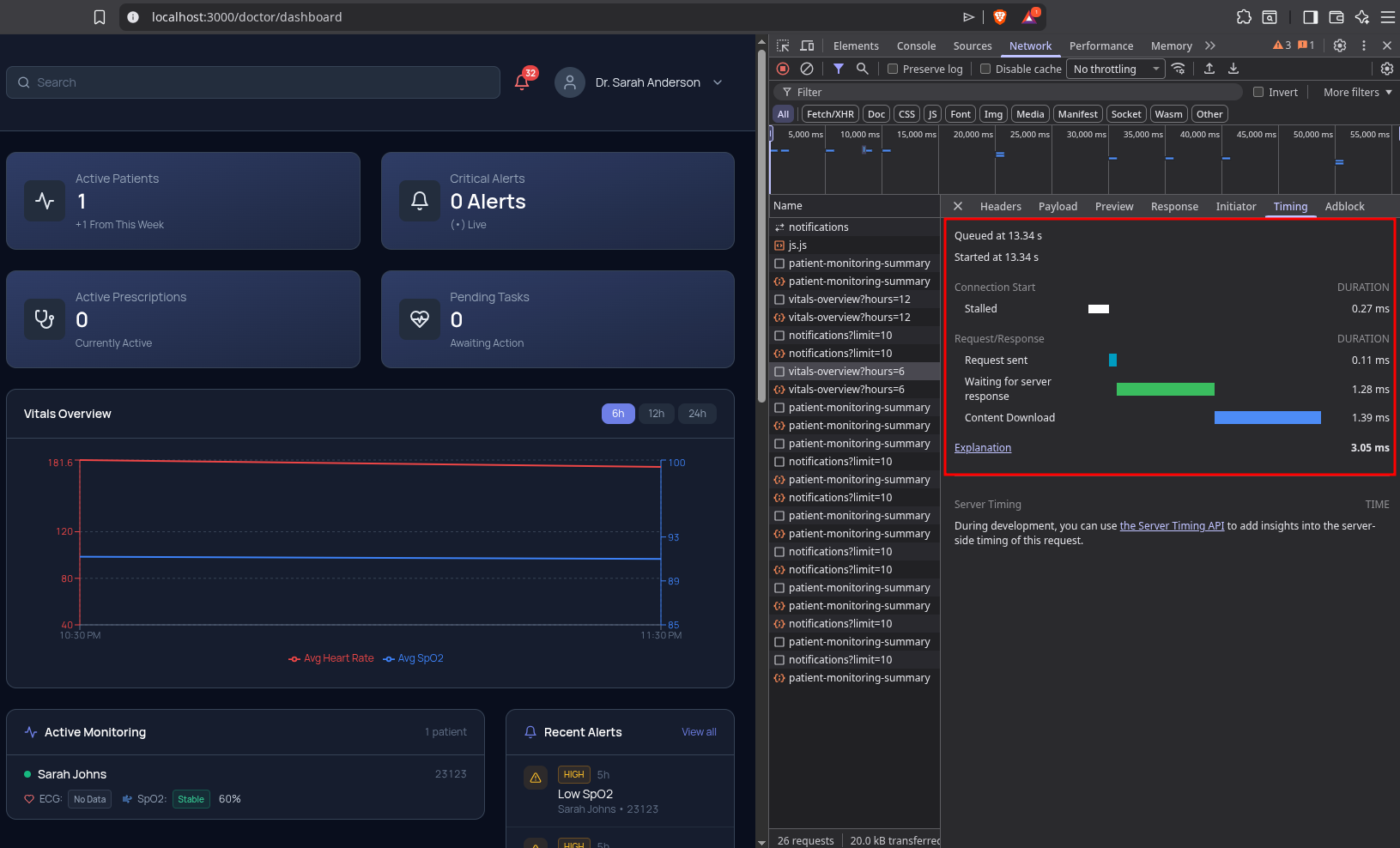Open the Console panel tab
This screenshot has height=848, width=1400.
tap(916, 46)
